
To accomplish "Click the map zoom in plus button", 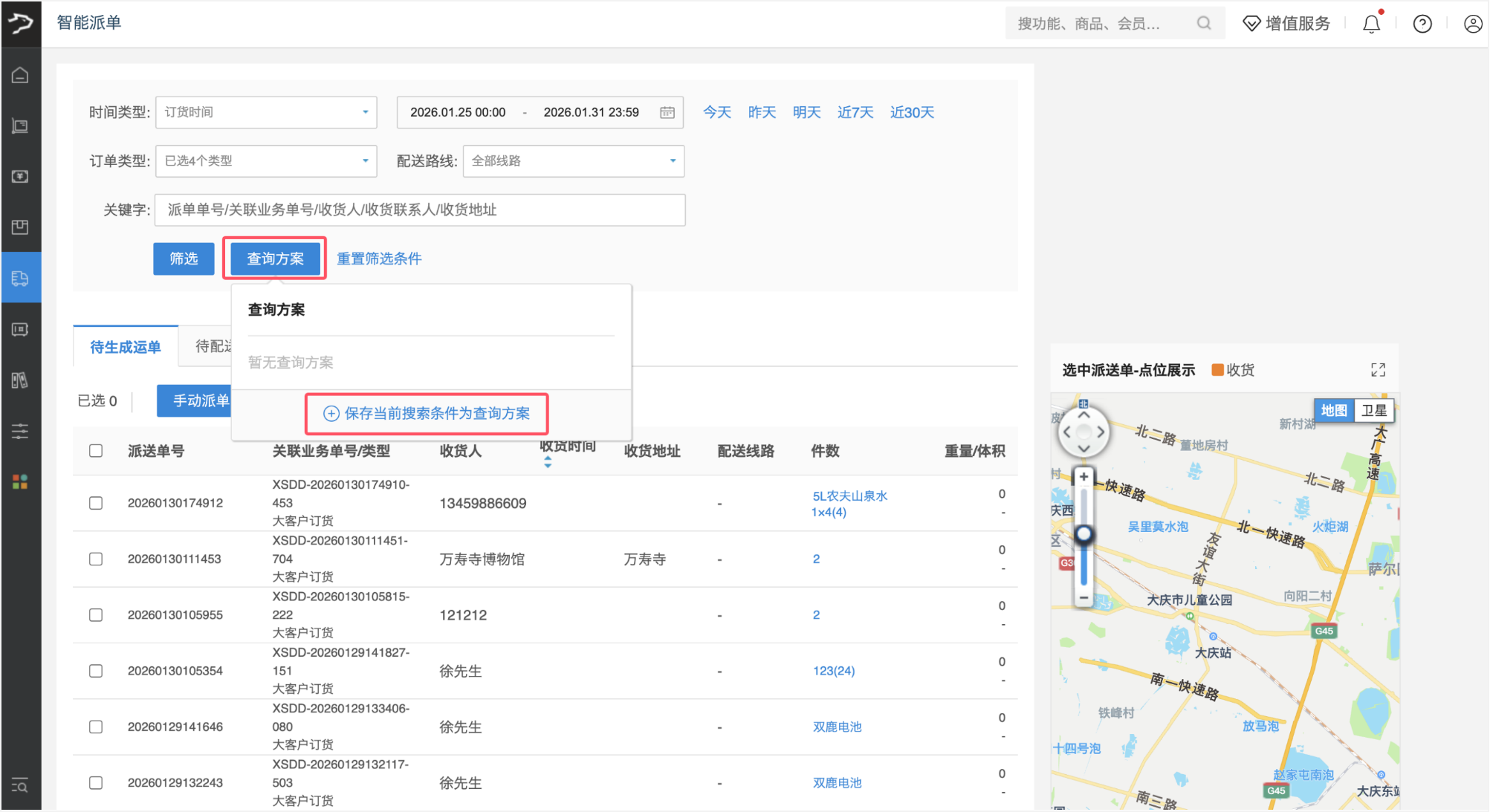I will tap(1084, 477).
